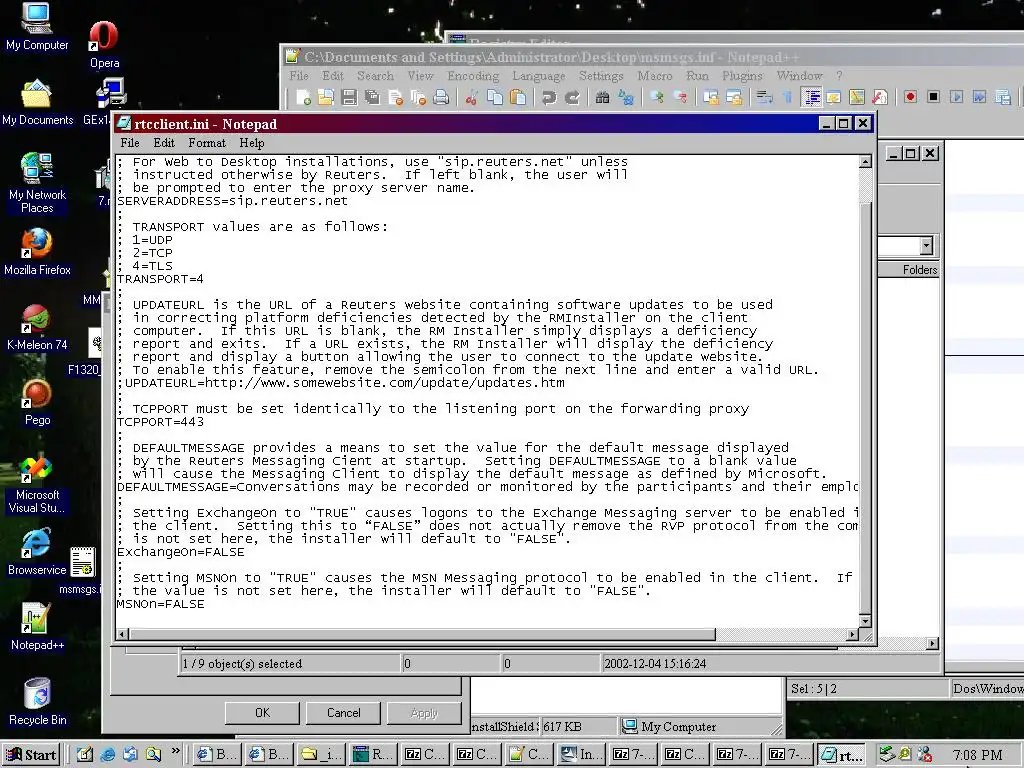Click the SERVERADDRESS=sip.reuters.net line
This screenshot has width=1024, height=768.
[232, 201]
